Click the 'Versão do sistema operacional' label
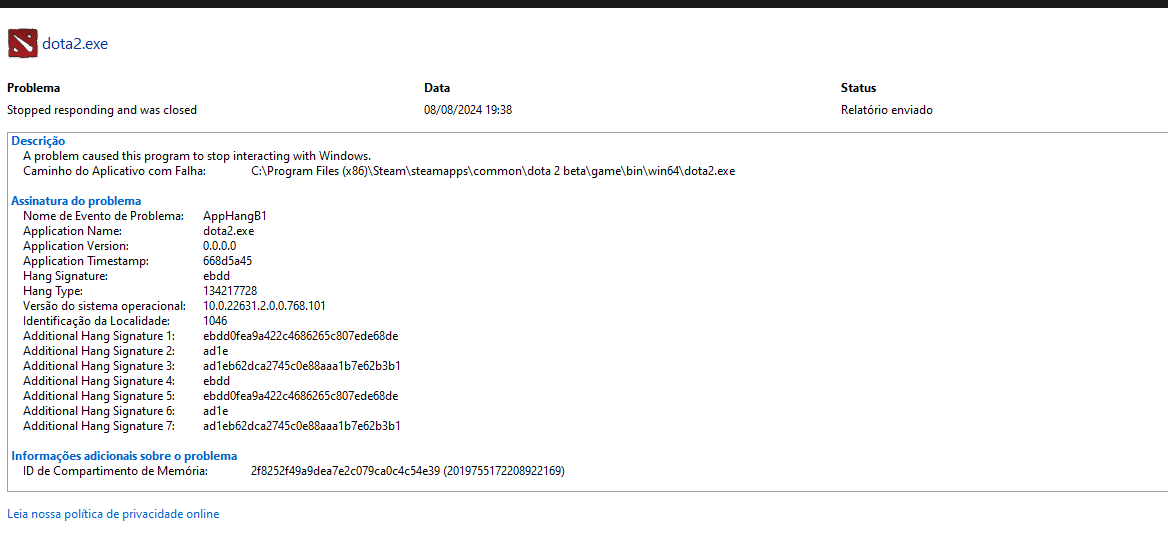The image size is (1168, 543). pos(104,306)
